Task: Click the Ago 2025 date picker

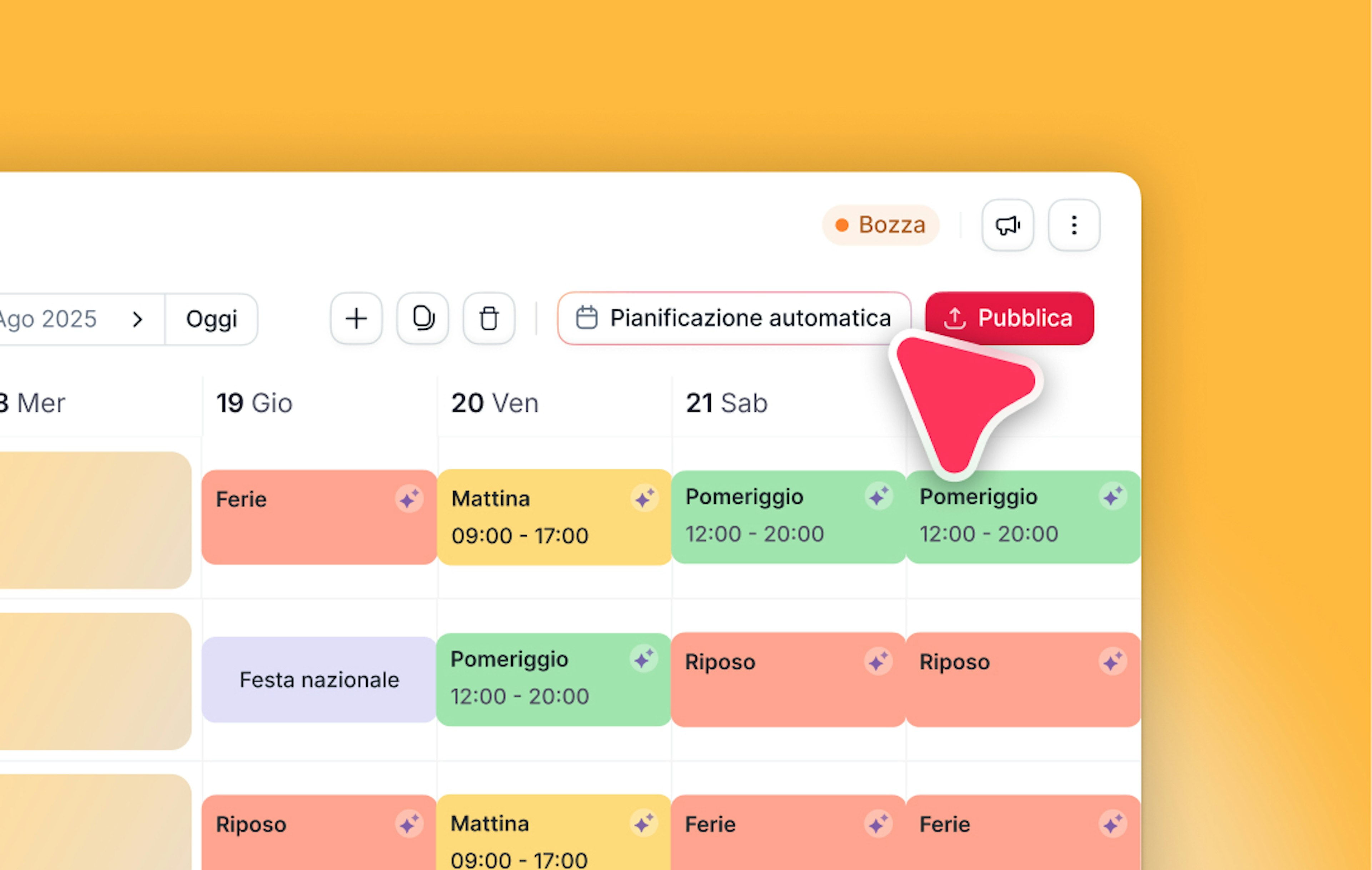Action: 49,319
